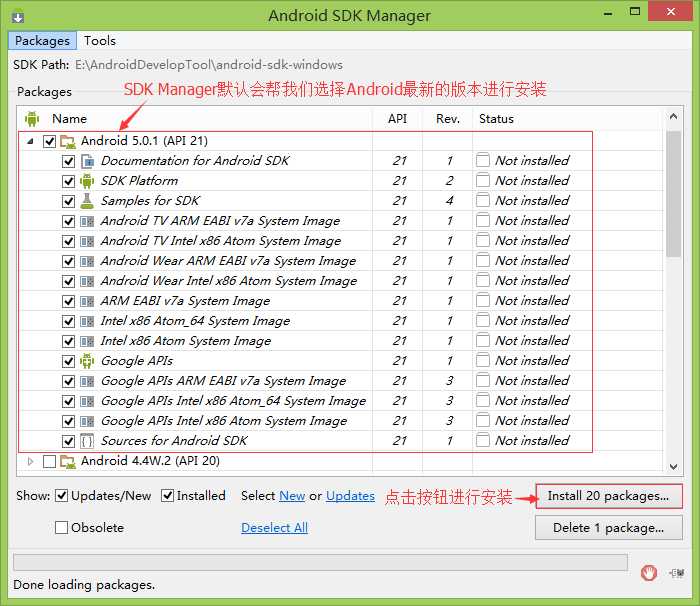Click the Android Wear ARM EABI v7a image icon

88,261
